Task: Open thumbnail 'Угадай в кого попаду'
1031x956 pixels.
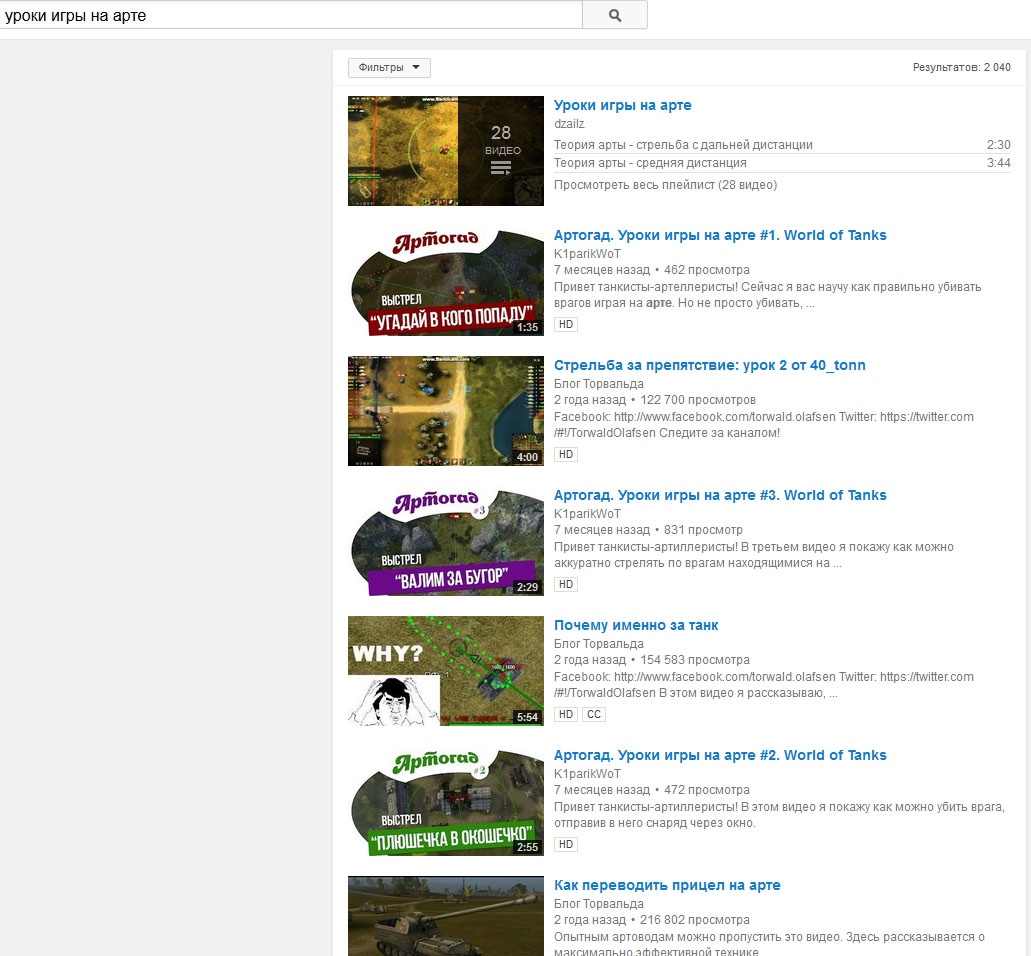Action: tap(445, 281)
